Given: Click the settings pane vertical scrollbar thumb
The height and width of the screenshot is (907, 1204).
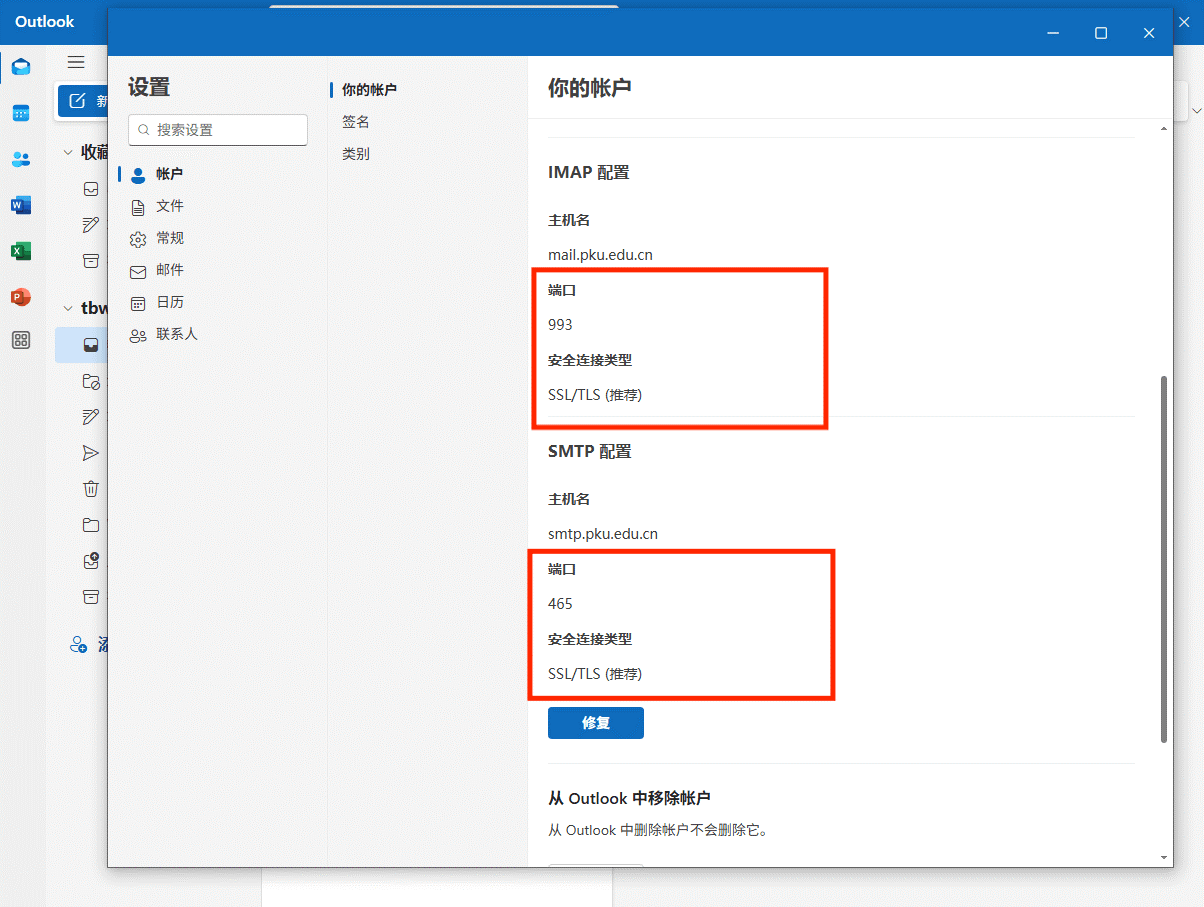Looking at the screenshot, I should tap(1163, 560).
